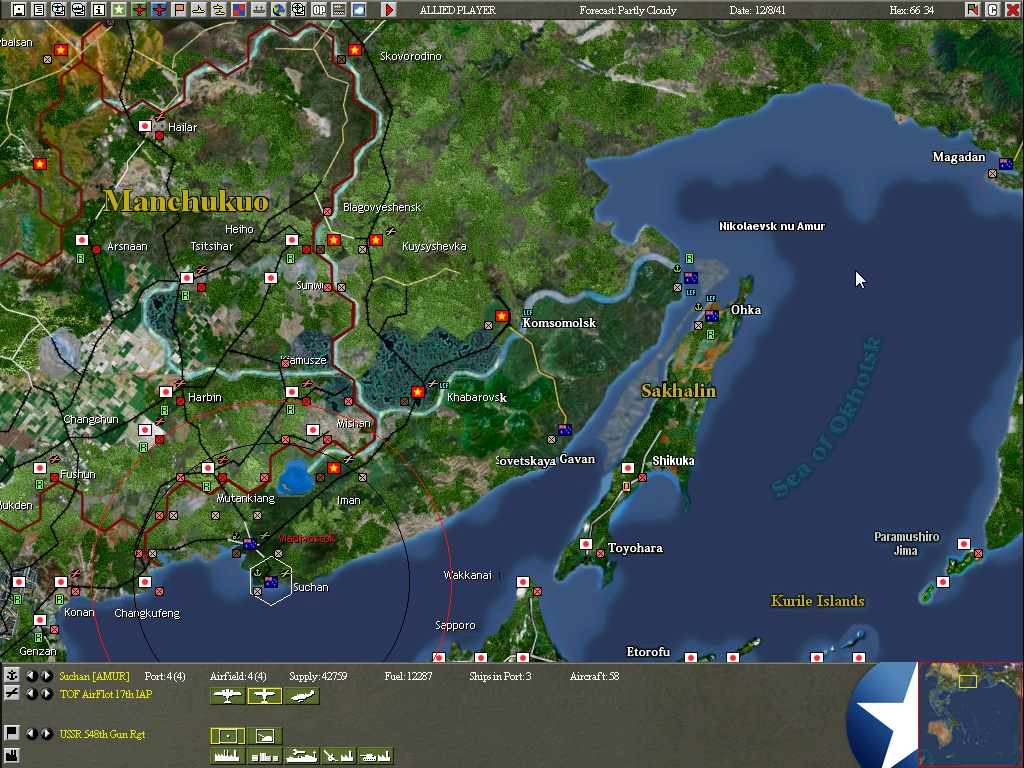Click the 'C' button at top right

point(992,10)
